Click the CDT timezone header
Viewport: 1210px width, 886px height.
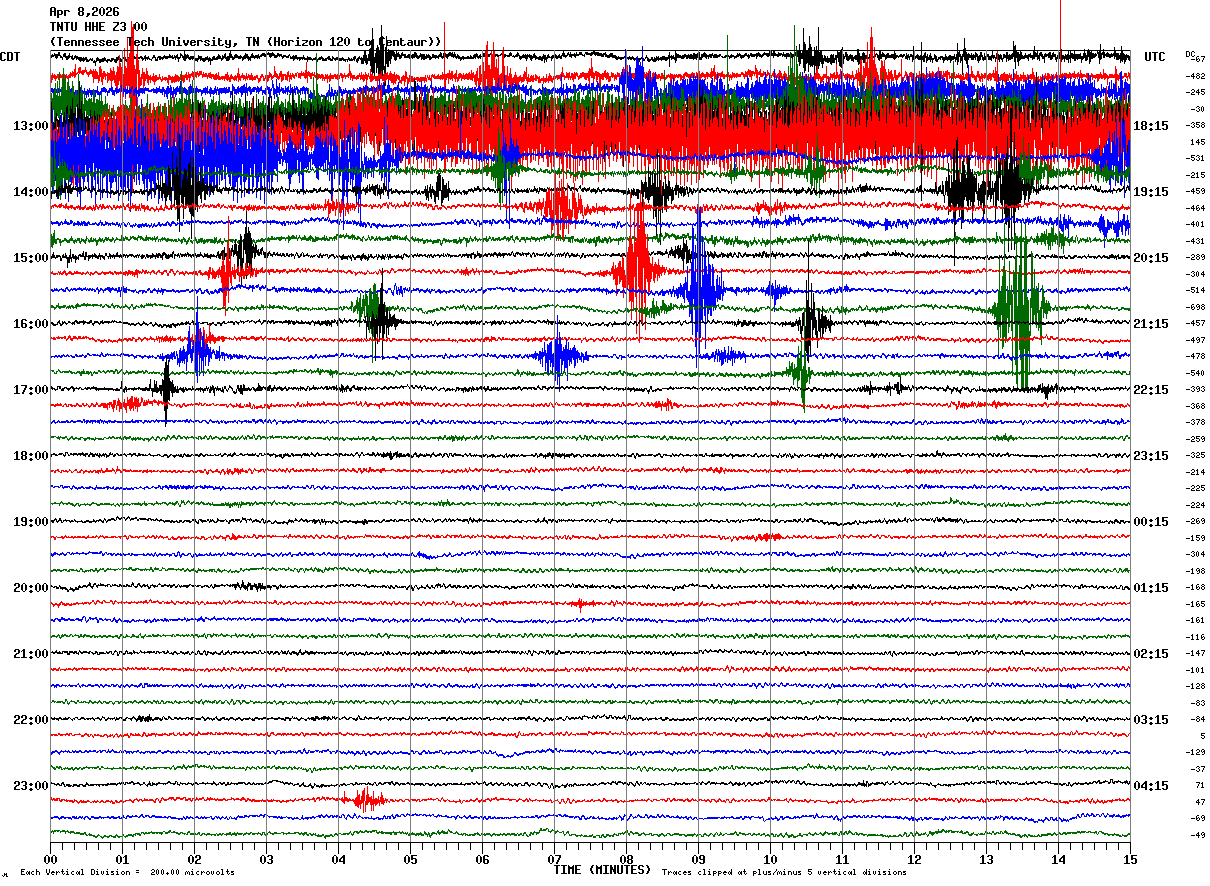click(x=11, y=57)
